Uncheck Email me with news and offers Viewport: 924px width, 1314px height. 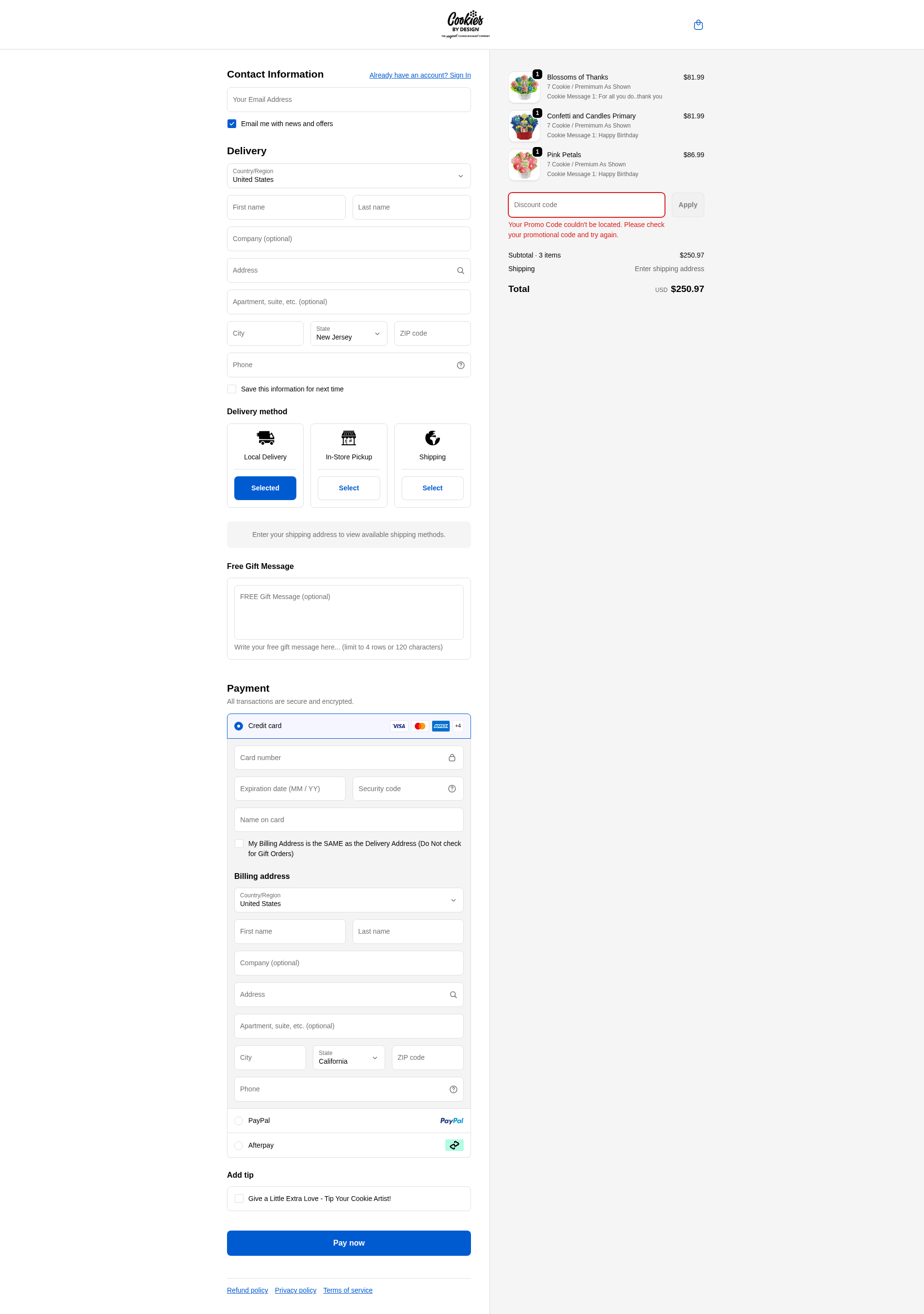point(232,124)
